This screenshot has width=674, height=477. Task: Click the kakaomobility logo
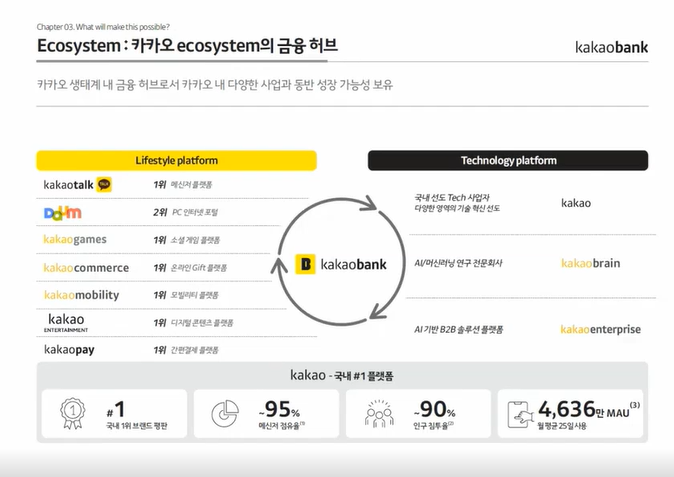pyautogui.click(x=81, y=295)
